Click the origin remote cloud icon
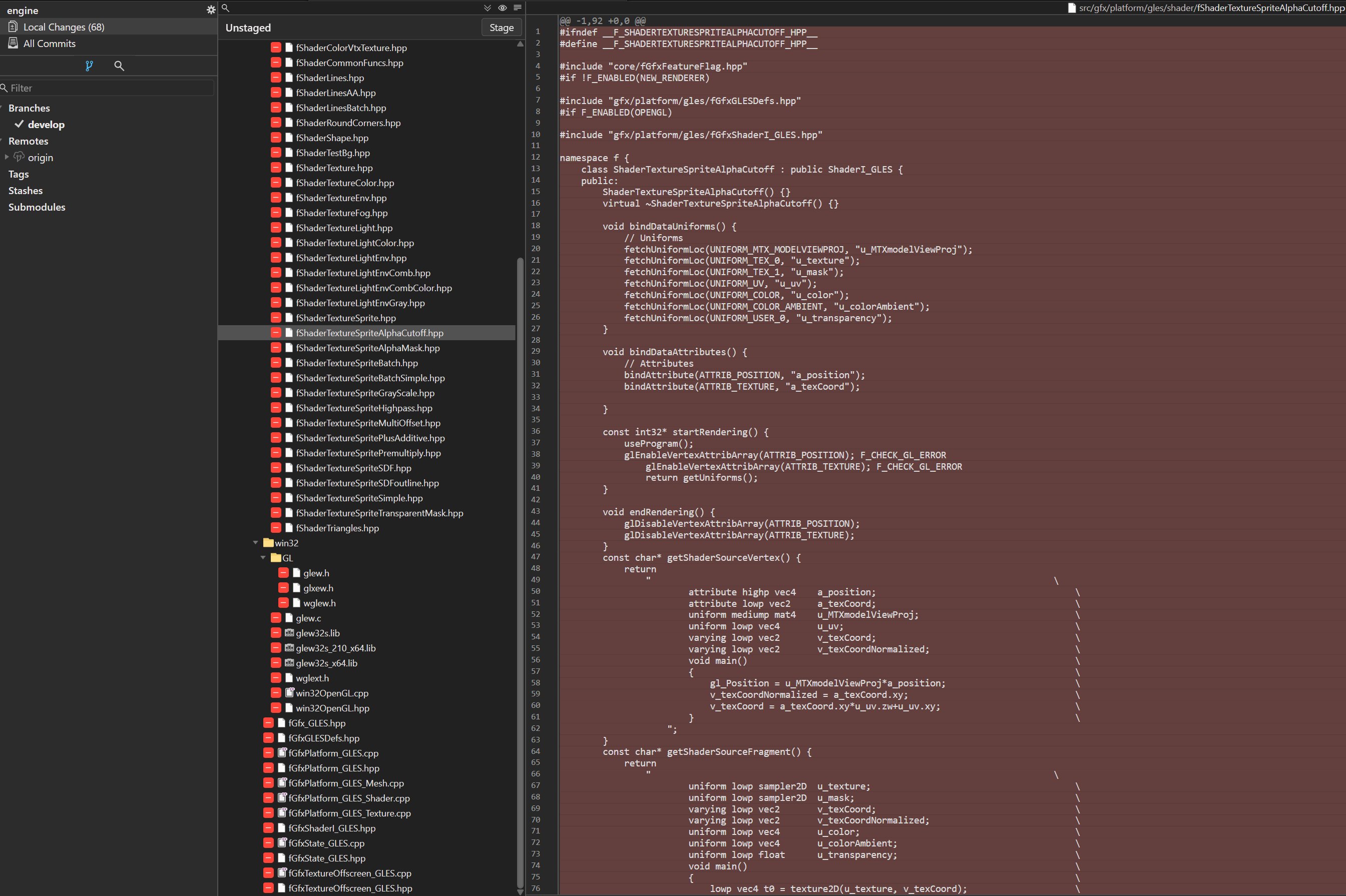This screenshot has height=896, width=1346. (20, 157)
